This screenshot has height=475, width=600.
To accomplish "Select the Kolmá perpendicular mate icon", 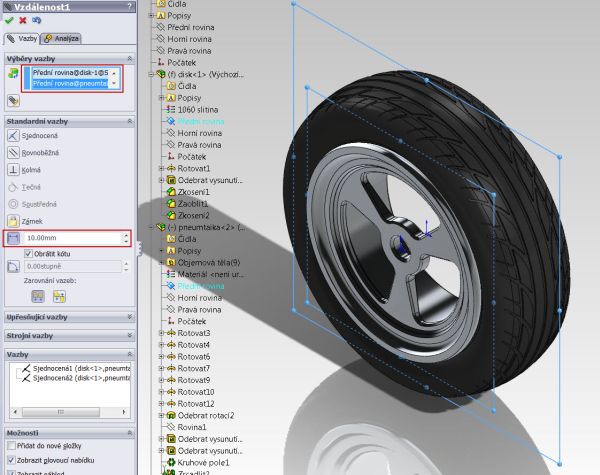I will click(x=14, y=170).
